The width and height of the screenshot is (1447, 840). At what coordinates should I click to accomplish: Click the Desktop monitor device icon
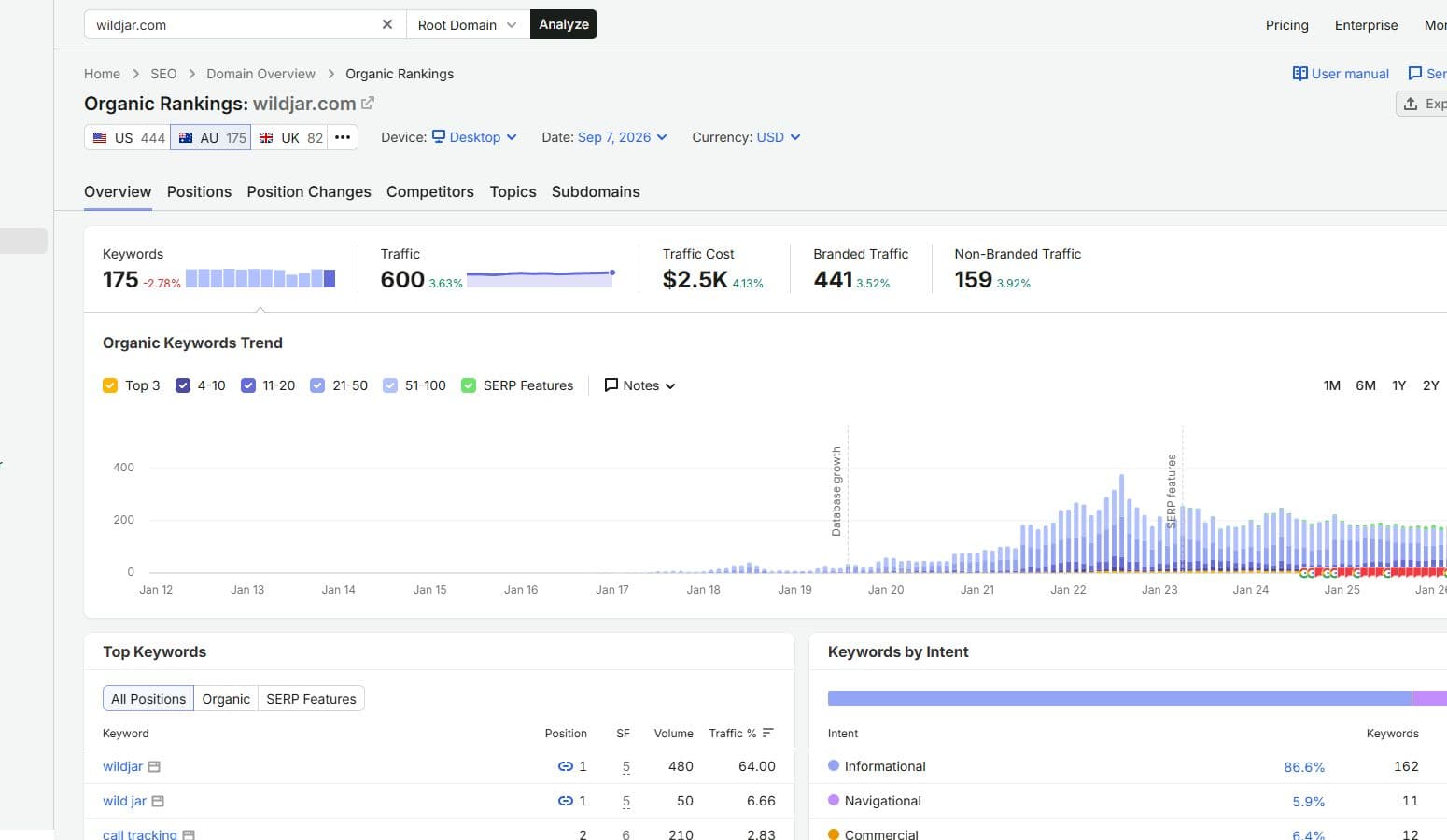click(439, 137)
